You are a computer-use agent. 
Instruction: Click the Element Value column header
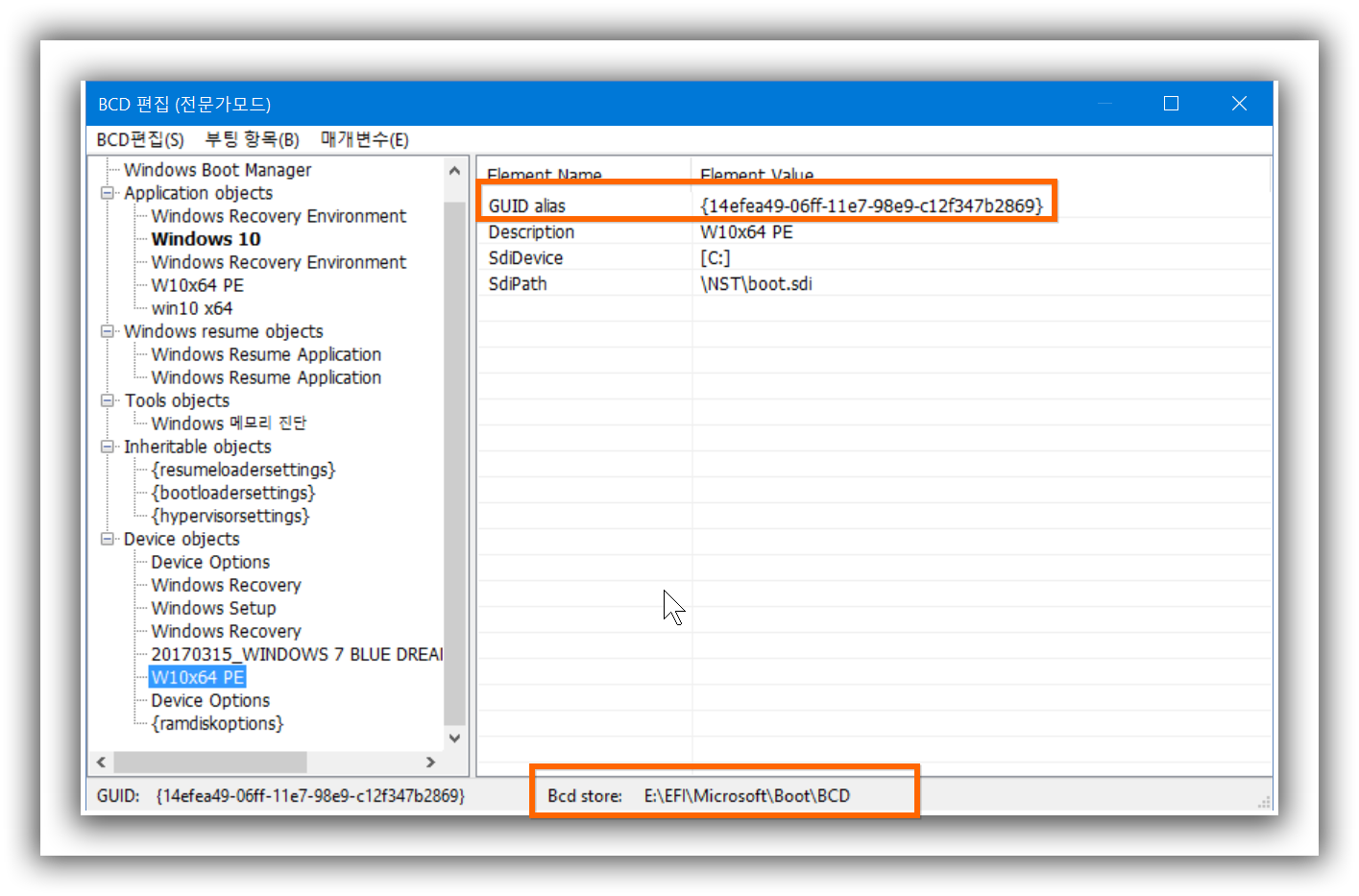(981, 173)
